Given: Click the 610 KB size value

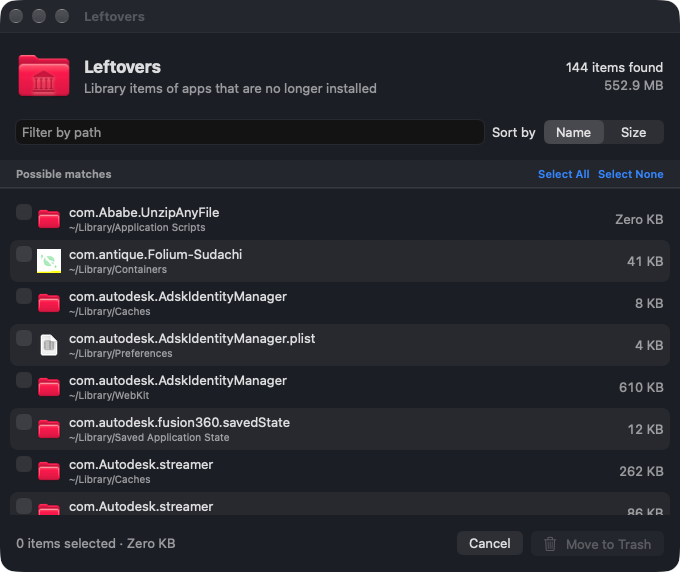Looking at the screenshot, I should 641,387.
